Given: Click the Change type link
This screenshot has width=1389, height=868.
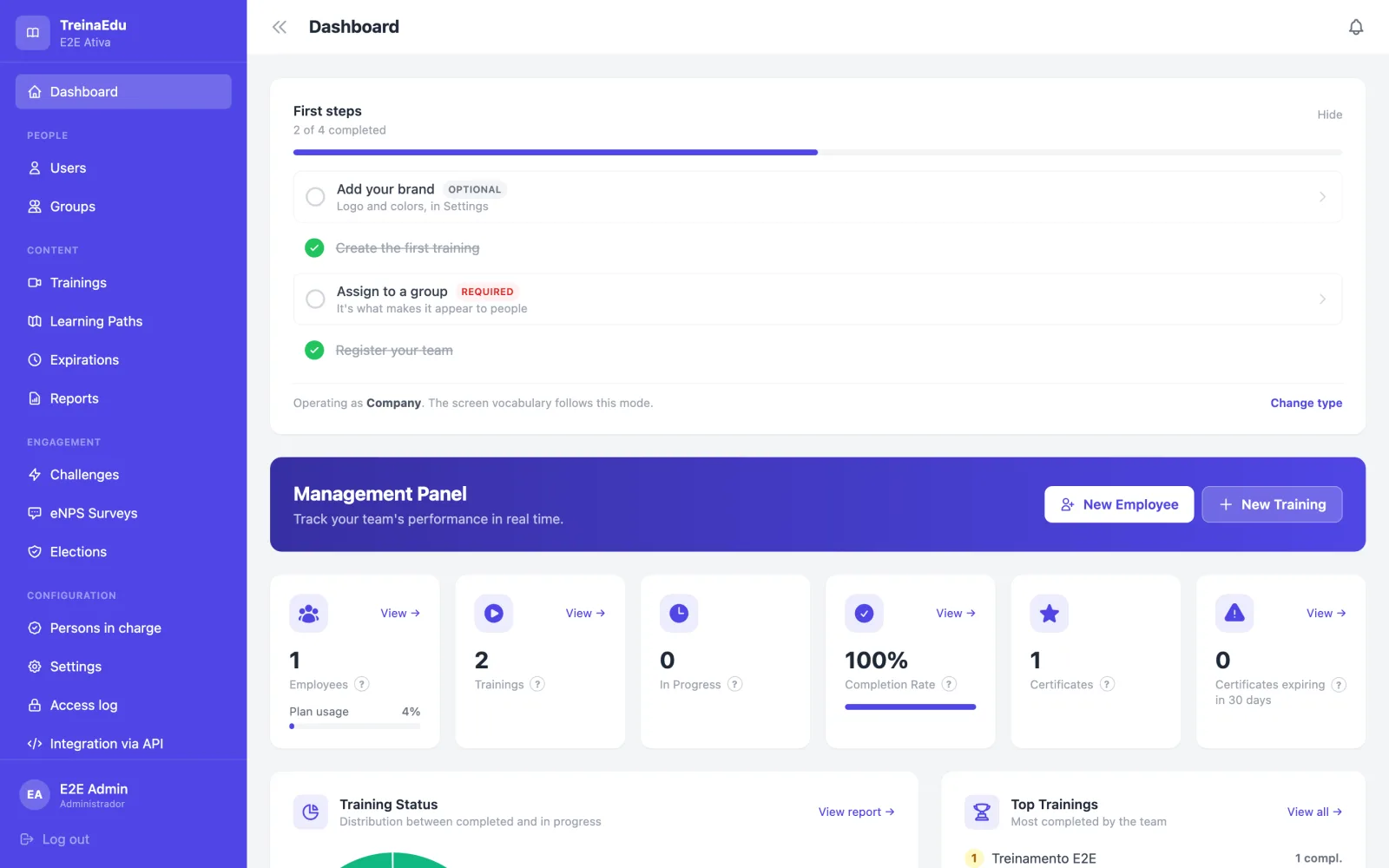Looking at the screenshot, I should (1306, 403).
